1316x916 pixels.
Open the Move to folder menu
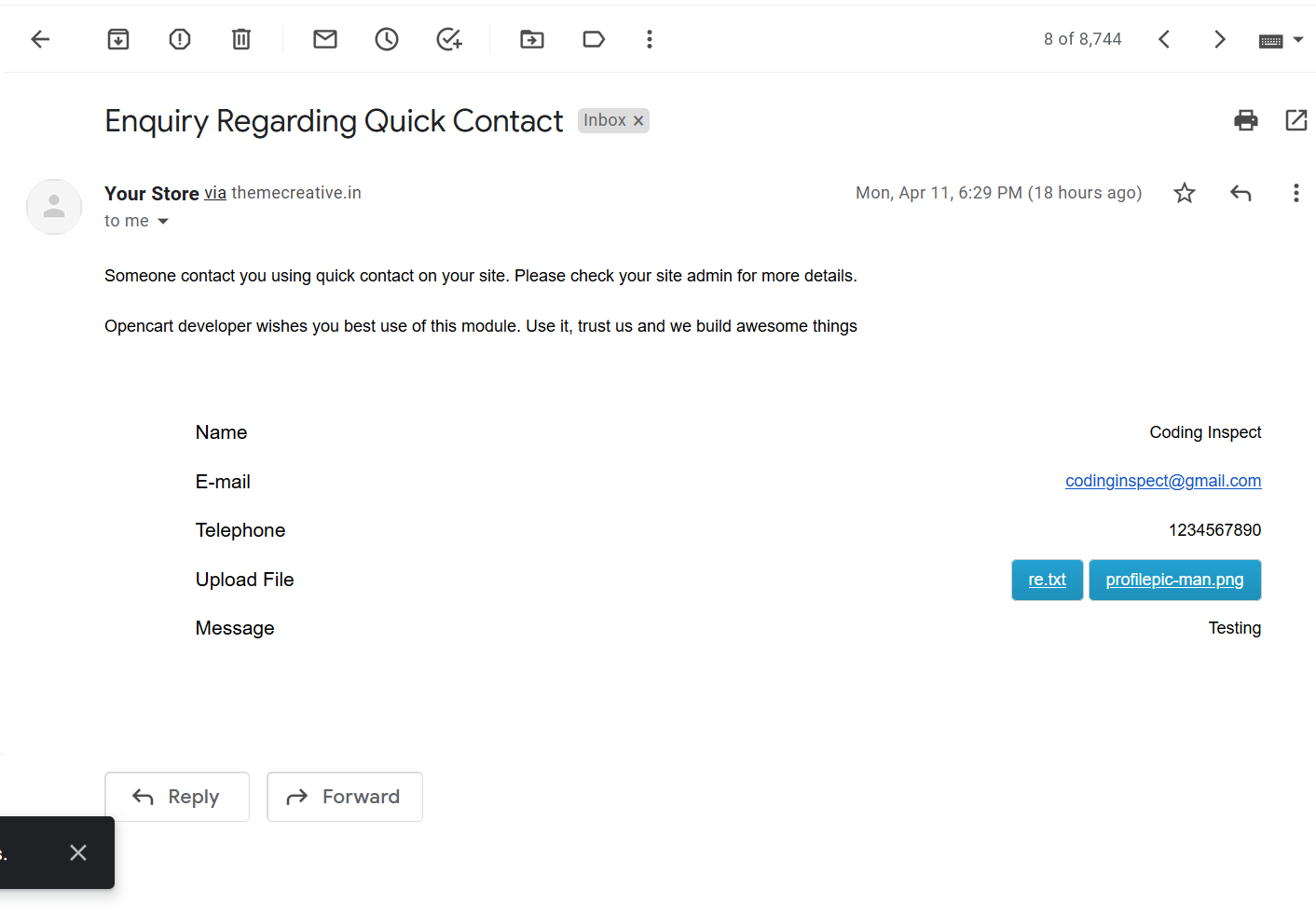click(x=532, y=39)
